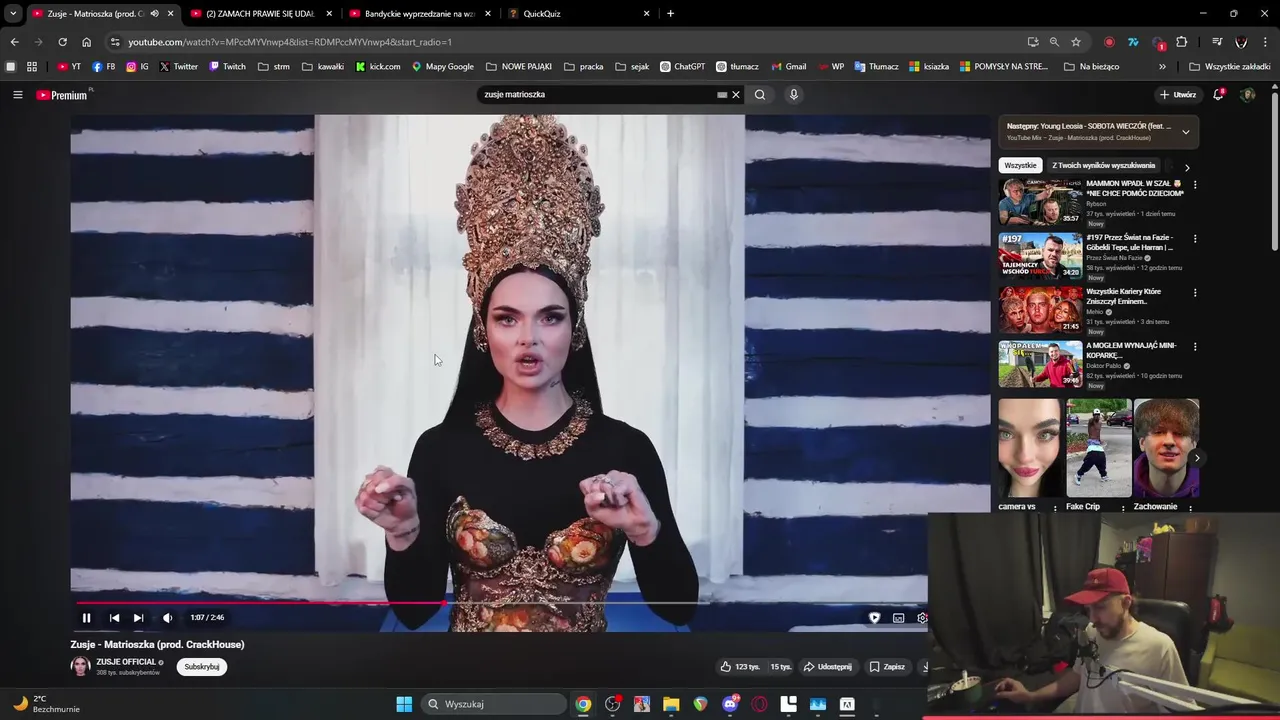Run search with magnifier button
Viewport: 1280px width, 720px height.
pos(760,95)
